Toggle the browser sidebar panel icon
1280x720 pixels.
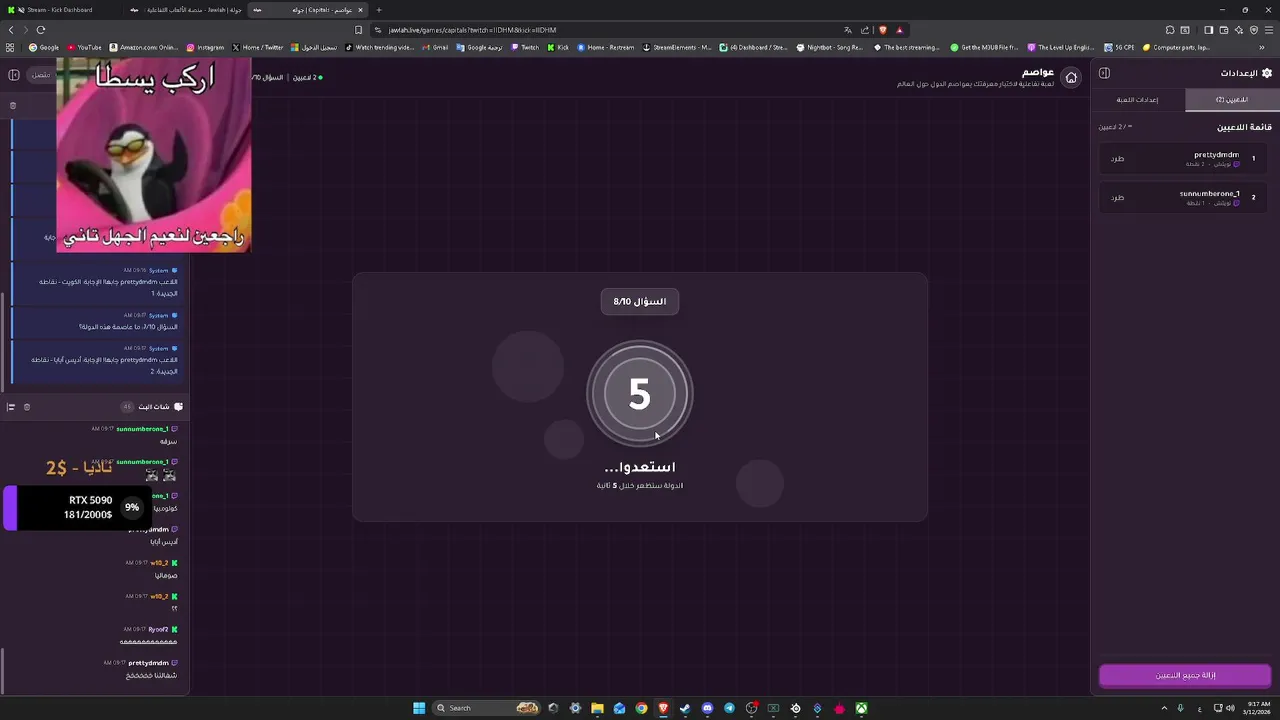pyautogui.click(x=1208, y=30)
